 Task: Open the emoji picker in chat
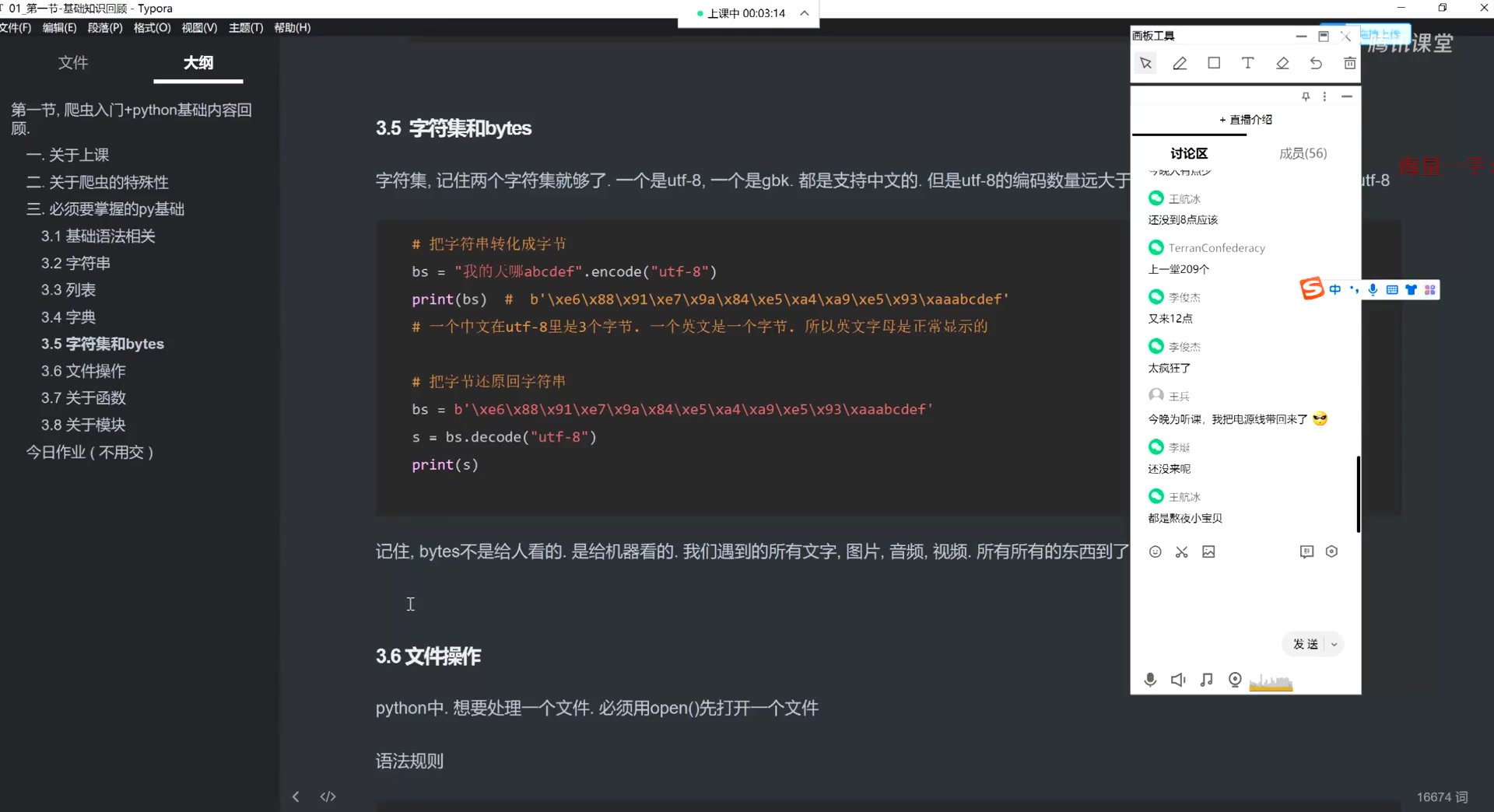point(1156,551)
